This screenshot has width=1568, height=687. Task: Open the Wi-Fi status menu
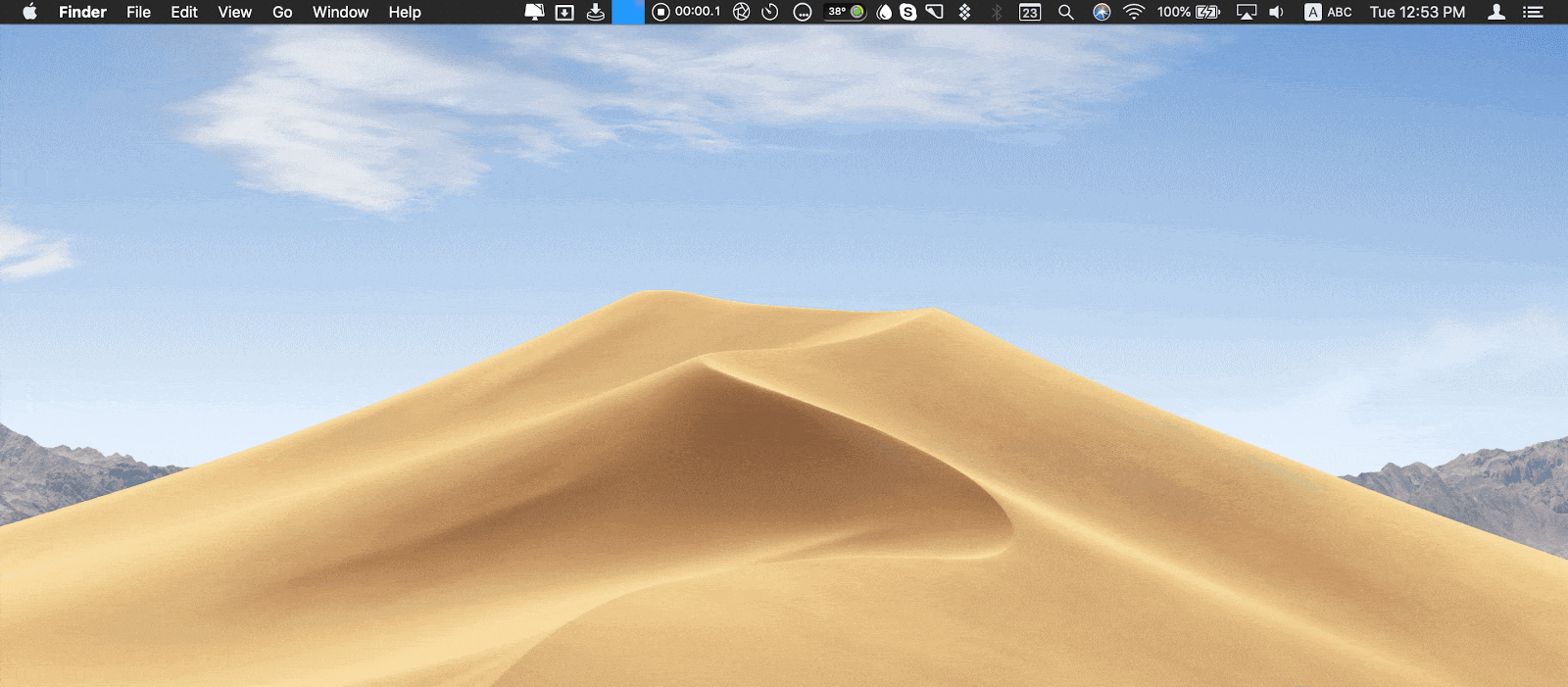(x=1134, y=12)
